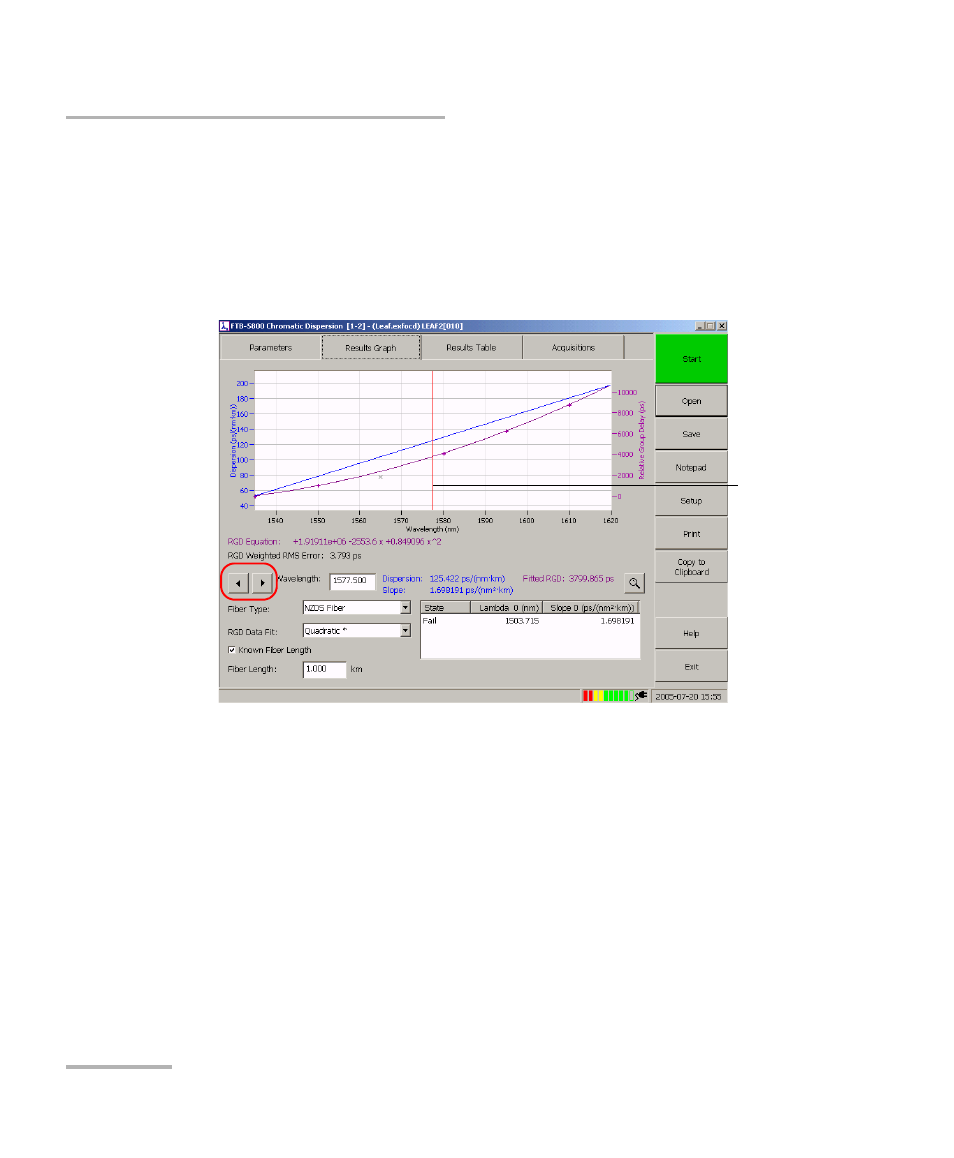Minimize the Chromatic Dispersion window
The width and height of the screenshot is (954, 1158).
coord(700,326)
